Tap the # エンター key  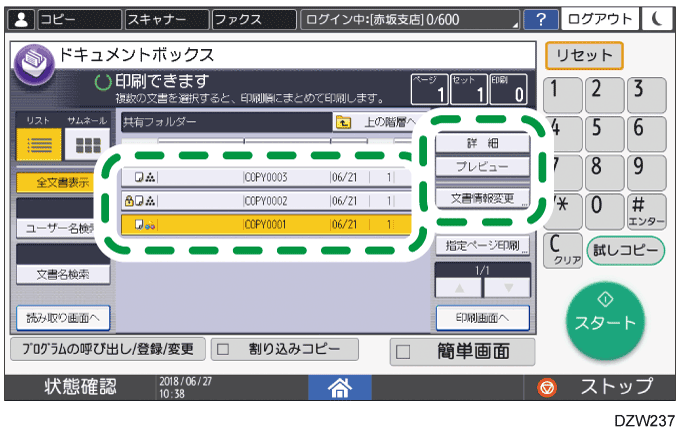pyautogui.click(x=647, y=211)
